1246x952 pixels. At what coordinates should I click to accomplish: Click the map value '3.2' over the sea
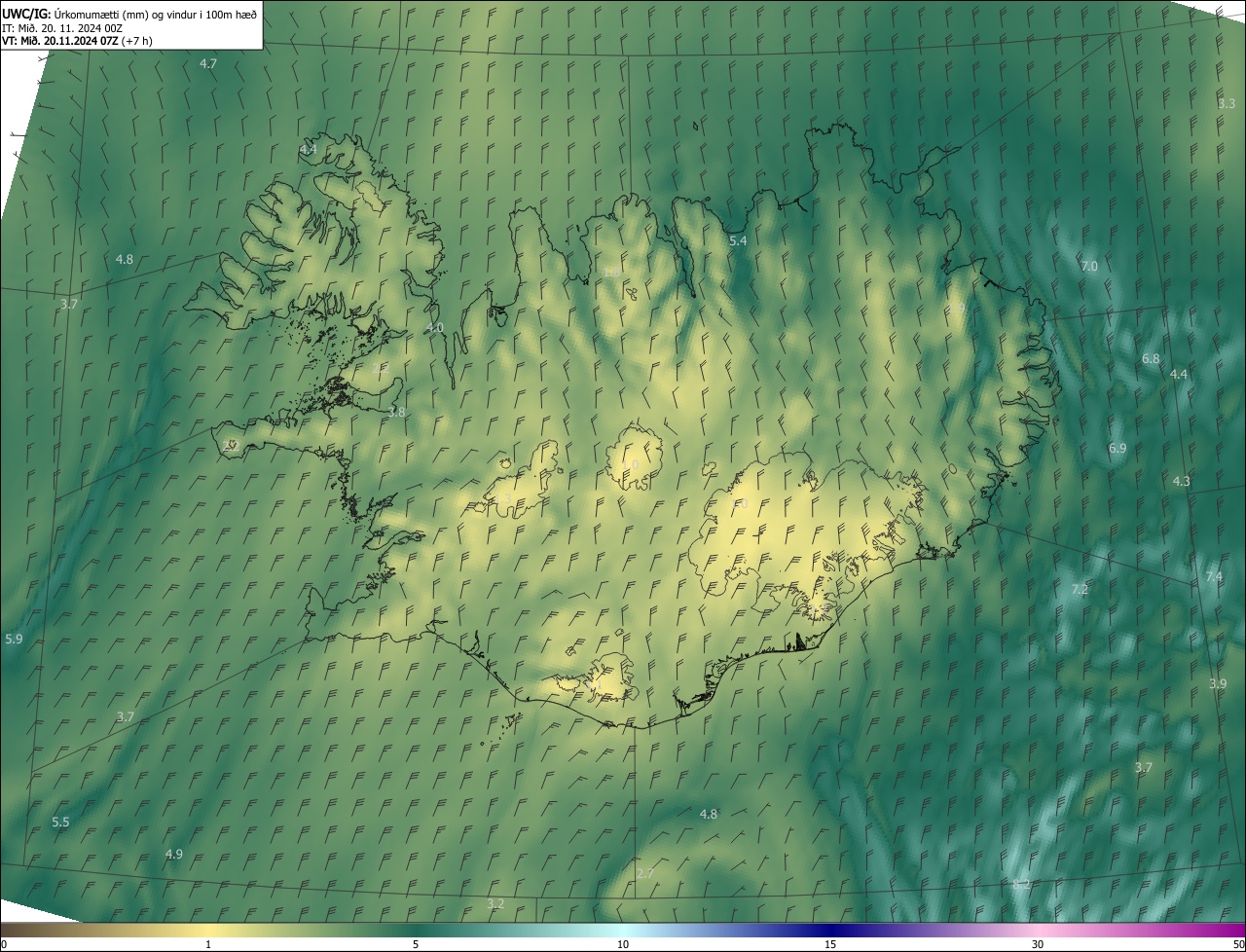click(495, 903)
